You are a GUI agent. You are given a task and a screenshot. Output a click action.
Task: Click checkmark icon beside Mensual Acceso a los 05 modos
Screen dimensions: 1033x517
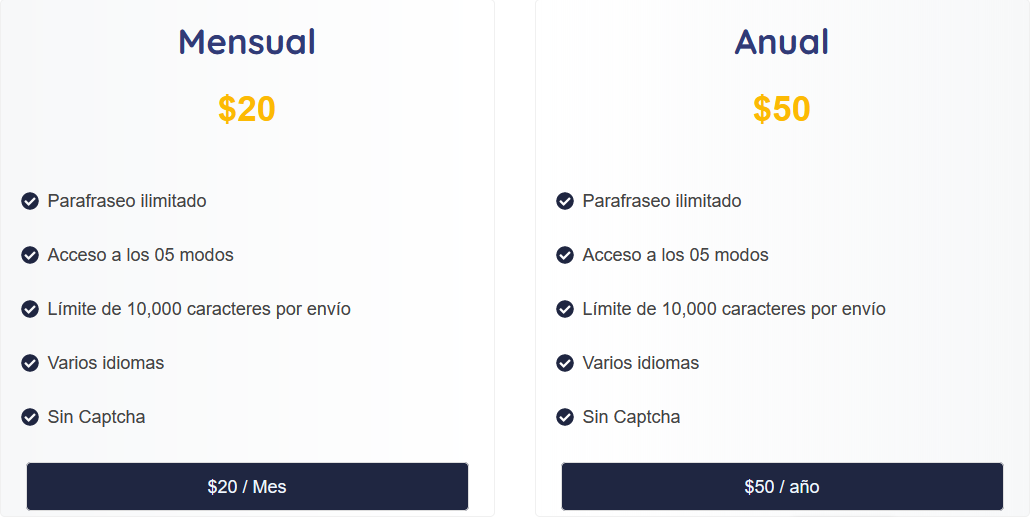click(30, 255)
